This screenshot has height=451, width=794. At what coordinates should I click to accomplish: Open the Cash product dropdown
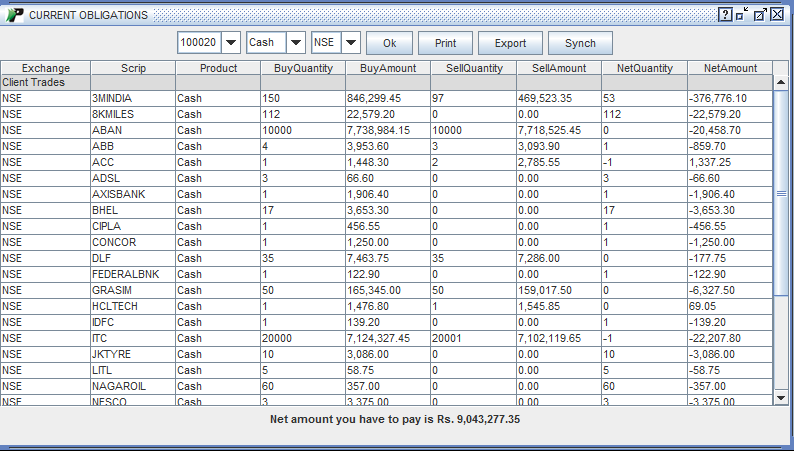[x=295, y=43]
